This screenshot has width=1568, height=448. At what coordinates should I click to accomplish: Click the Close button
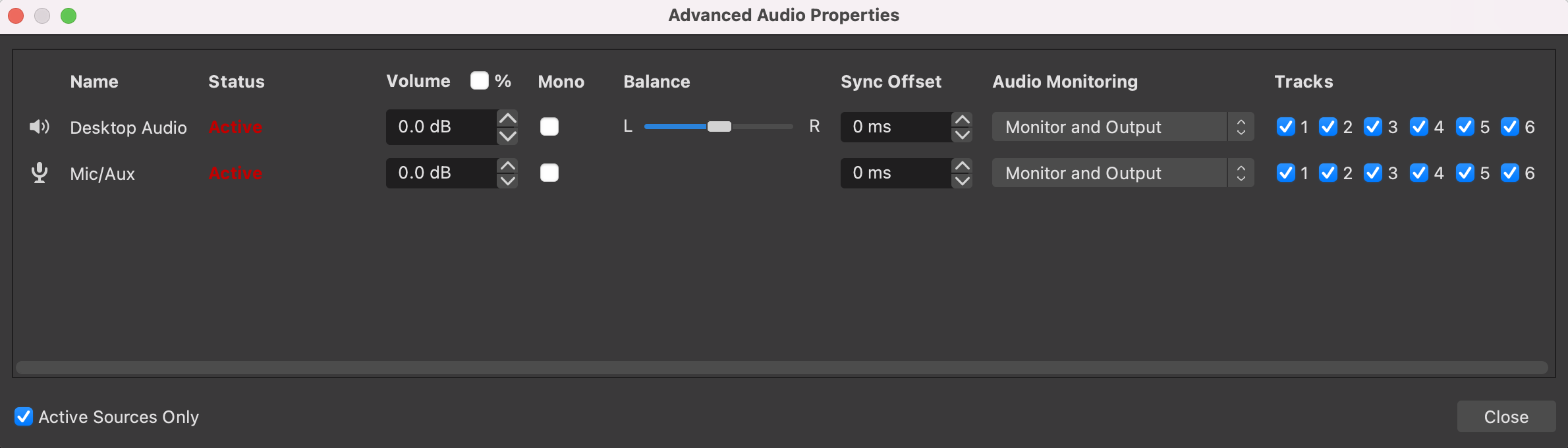point(1506,416)
